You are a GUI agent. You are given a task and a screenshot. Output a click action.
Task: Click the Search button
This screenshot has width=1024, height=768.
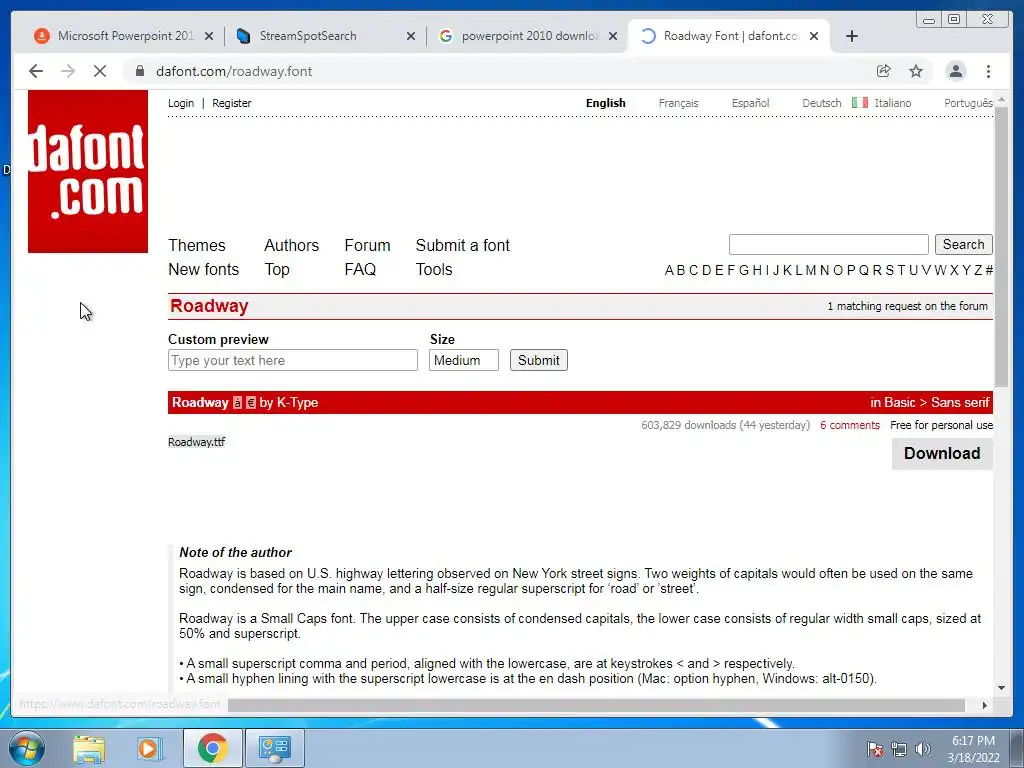pyautogui.click(x=963, y=244)
